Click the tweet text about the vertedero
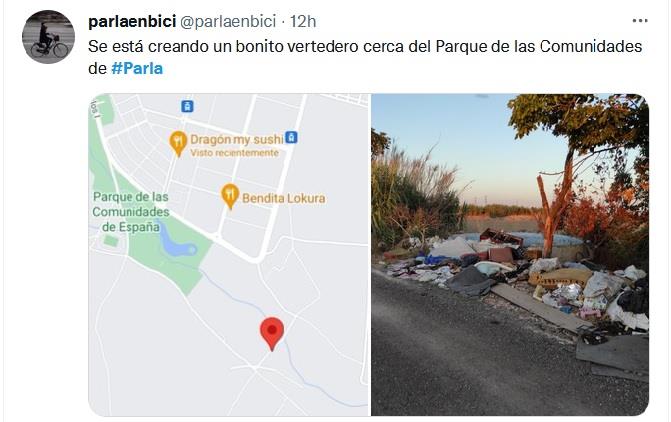671x422 pixels. tap(365, 57)
